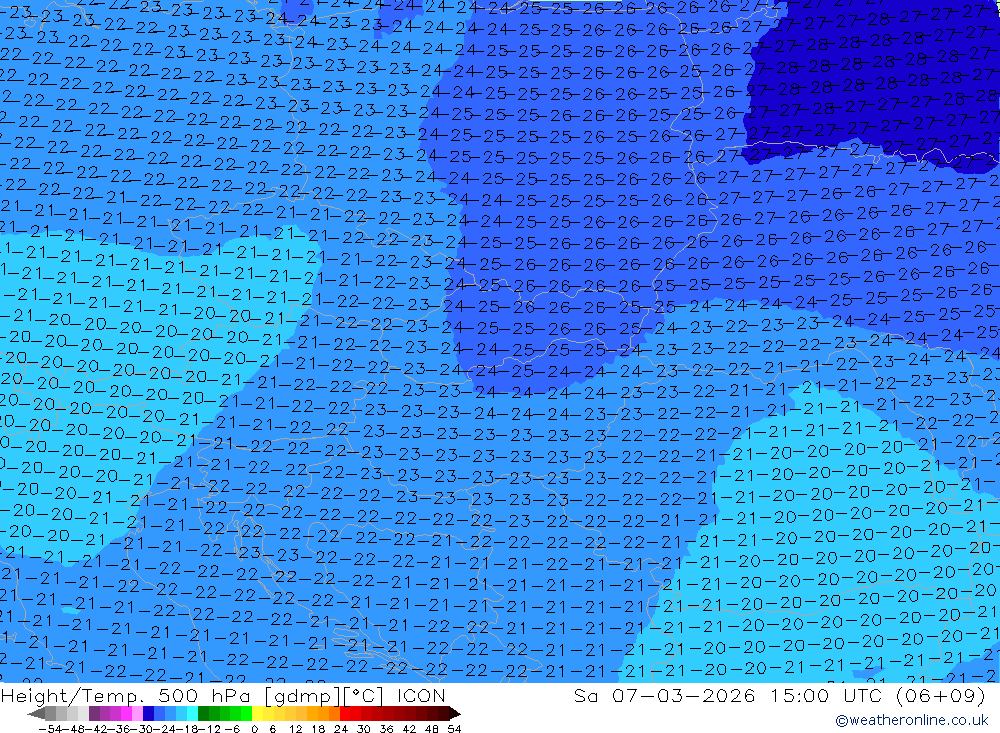This screenshot has height=733, width=1000.
Task: Open the weatheronline.co.uk copyright link
Action: point(911,720)
